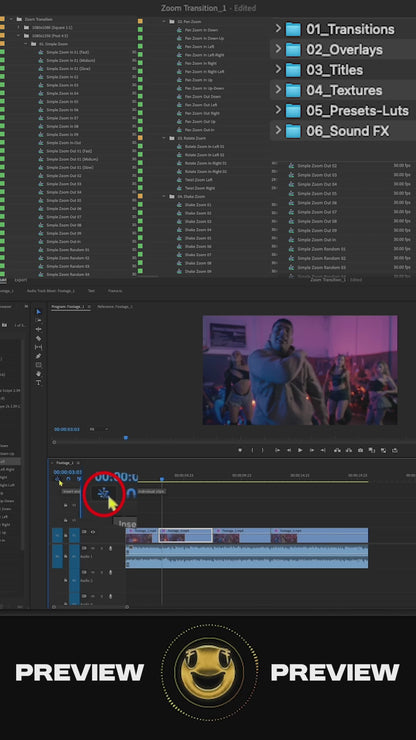
Task: Select the Pen tool
Action: click(x=39, y=356)
